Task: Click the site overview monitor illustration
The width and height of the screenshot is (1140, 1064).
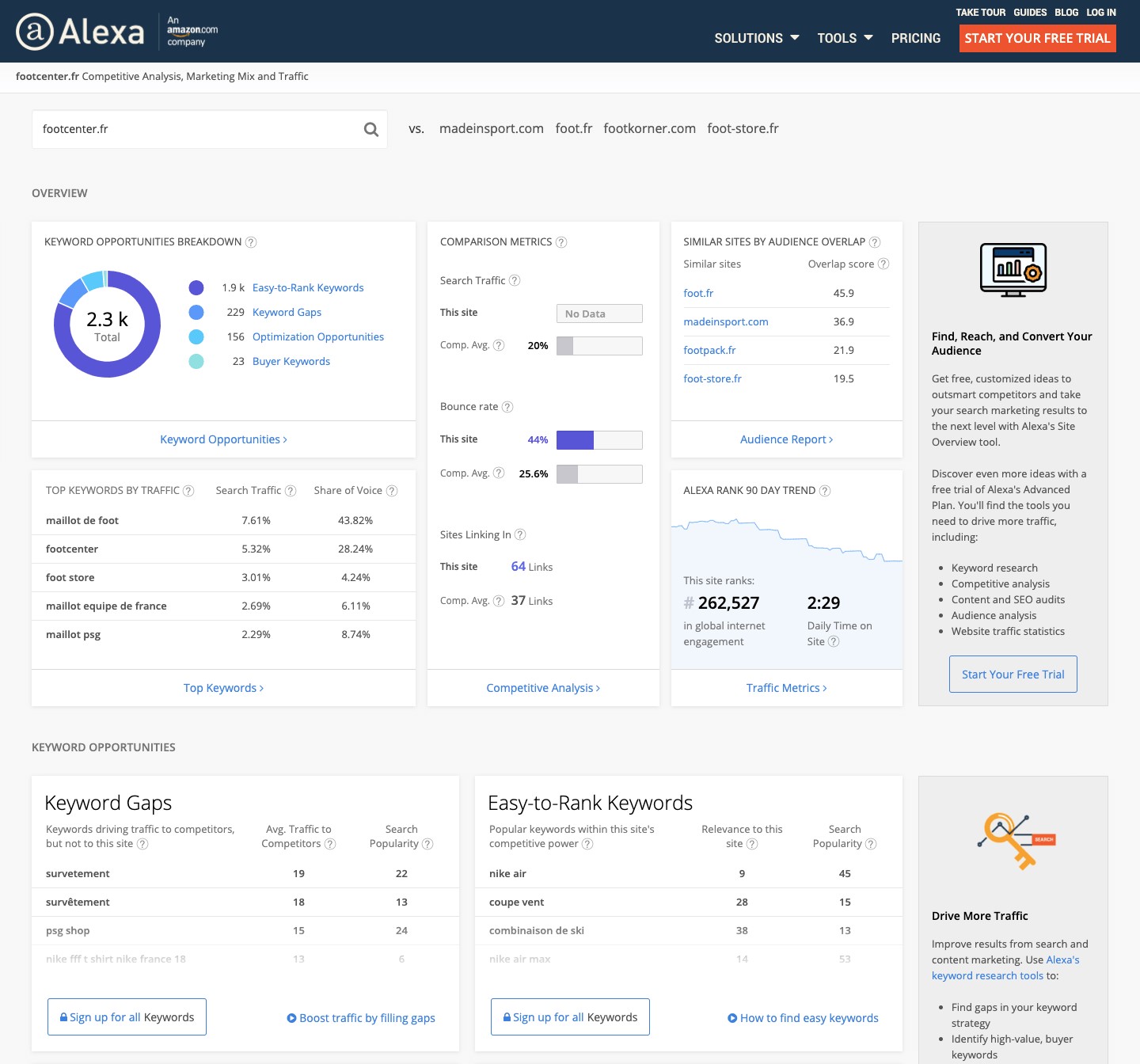Action: tap(1013, 270)
